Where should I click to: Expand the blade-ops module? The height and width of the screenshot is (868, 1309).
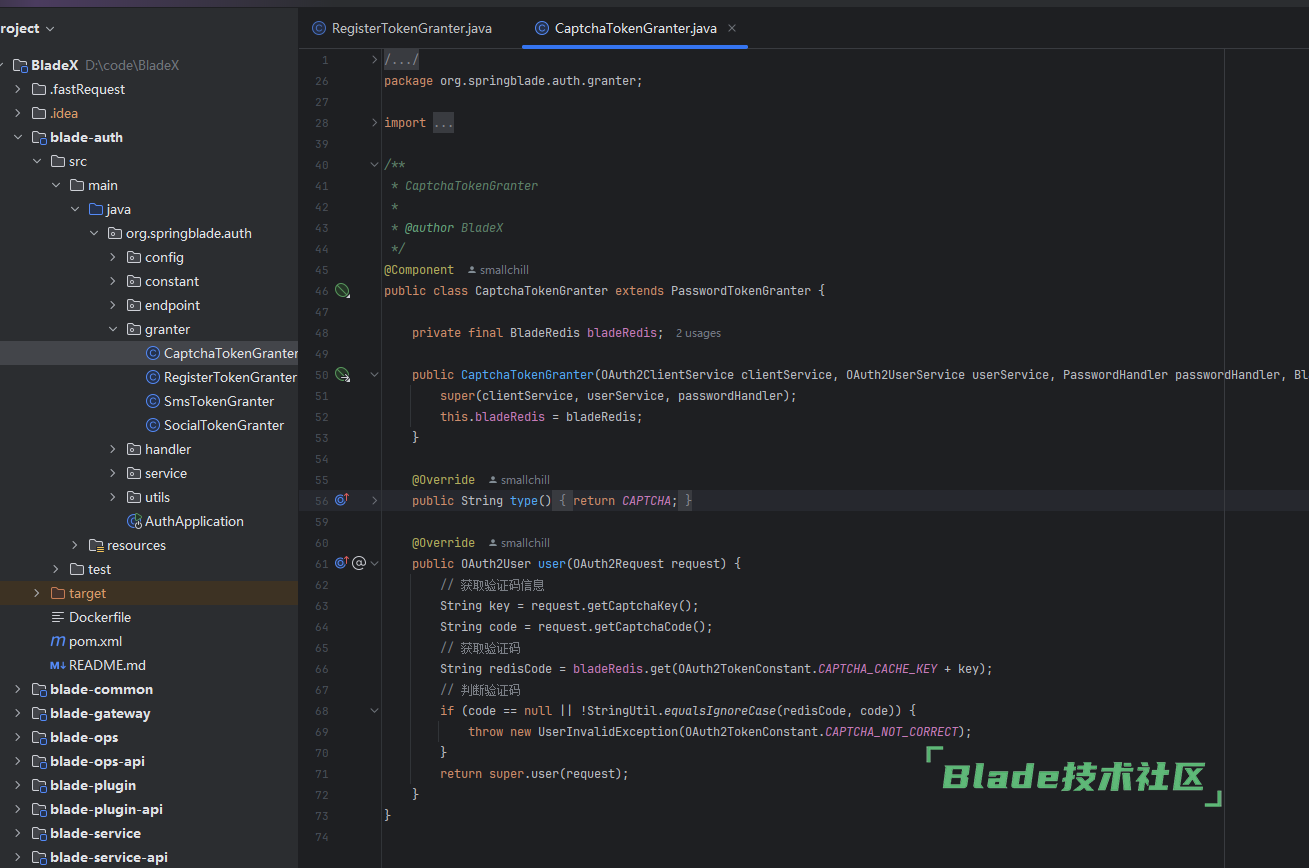17,737
